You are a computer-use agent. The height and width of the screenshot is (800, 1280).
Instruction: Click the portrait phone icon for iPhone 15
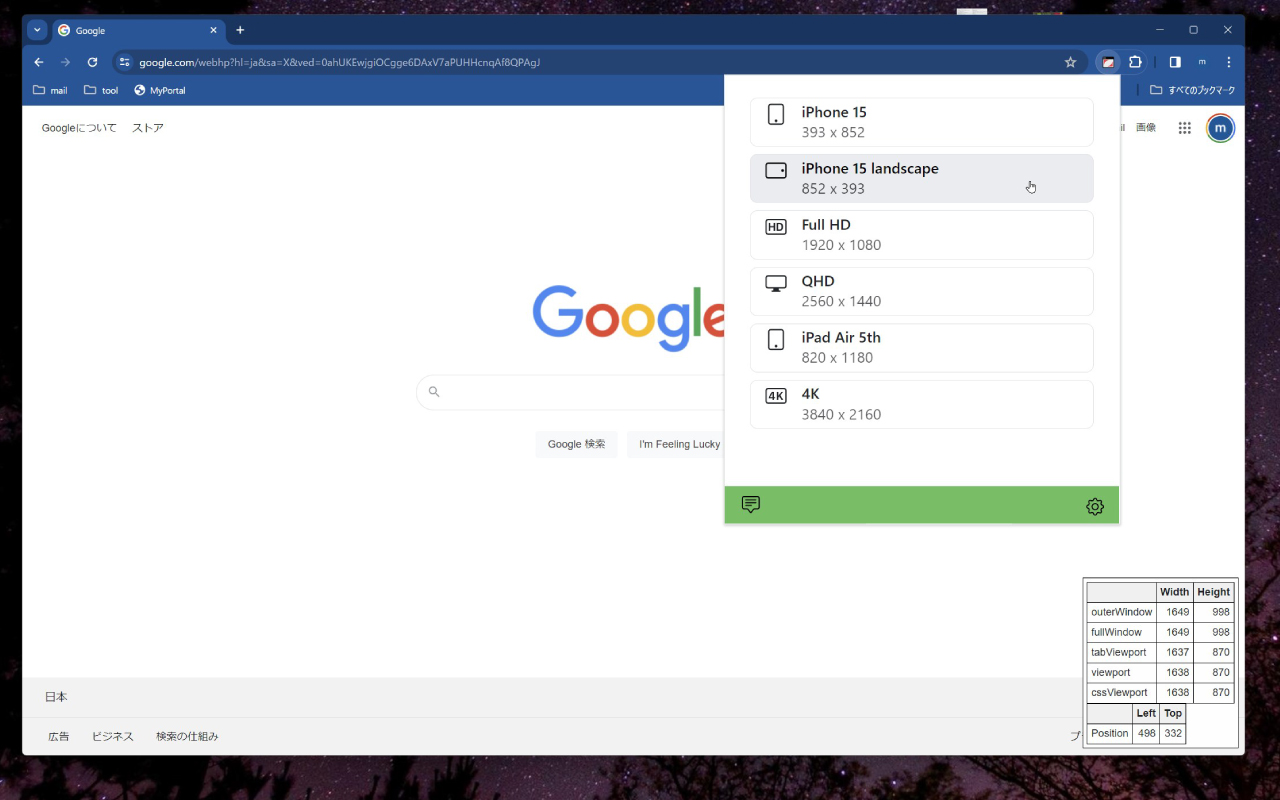coord(776,114)
